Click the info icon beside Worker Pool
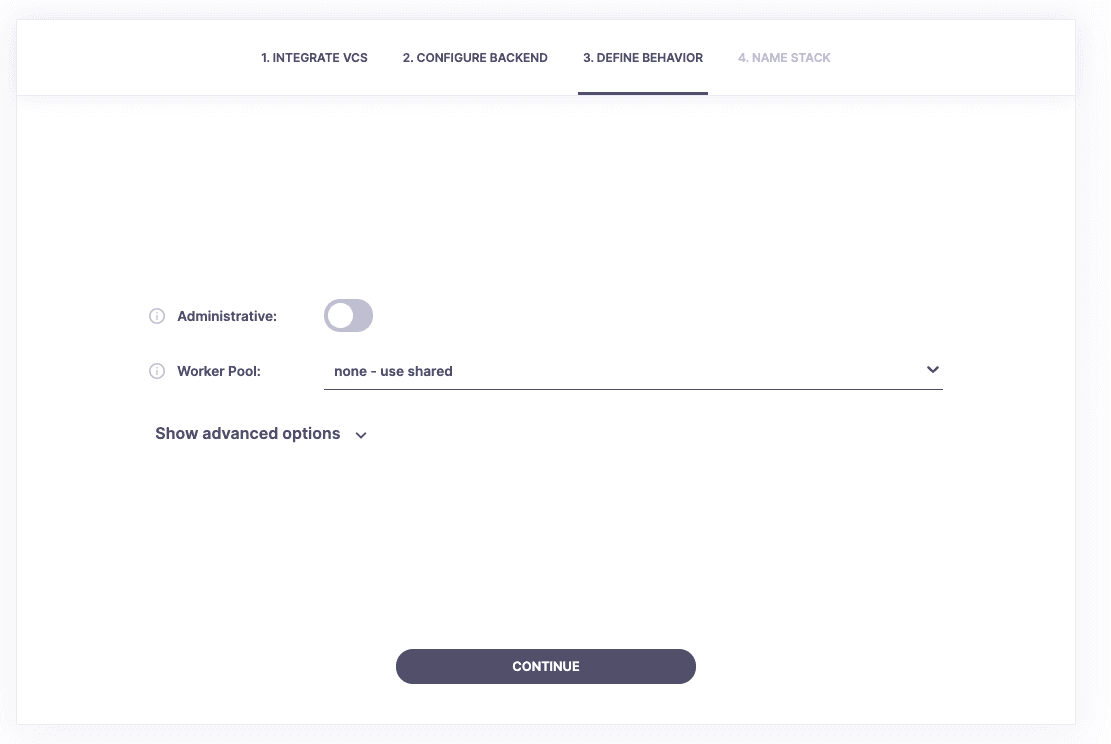 (157, 371)
